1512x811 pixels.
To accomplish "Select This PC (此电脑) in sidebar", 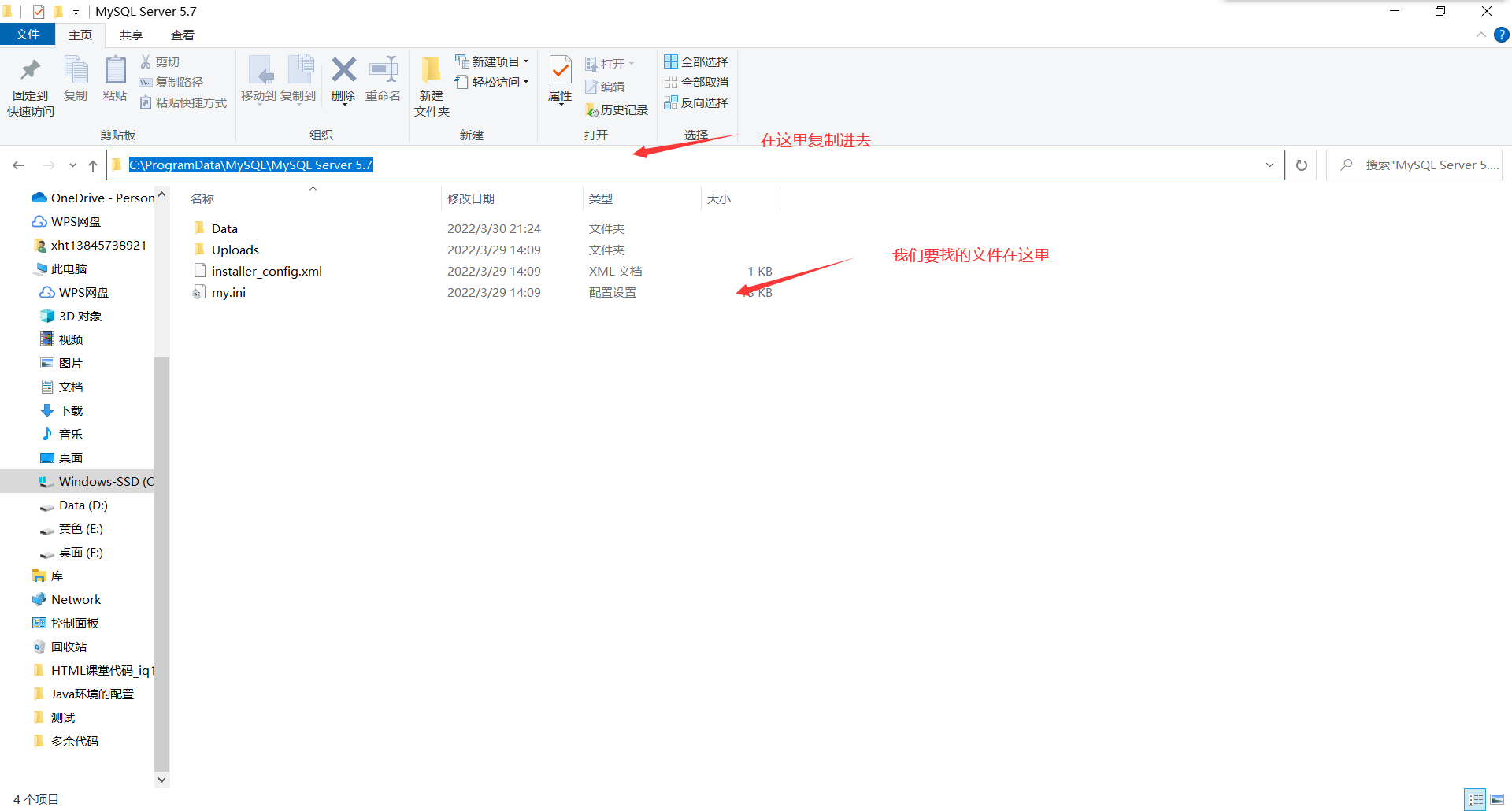I will click(61, 268).
